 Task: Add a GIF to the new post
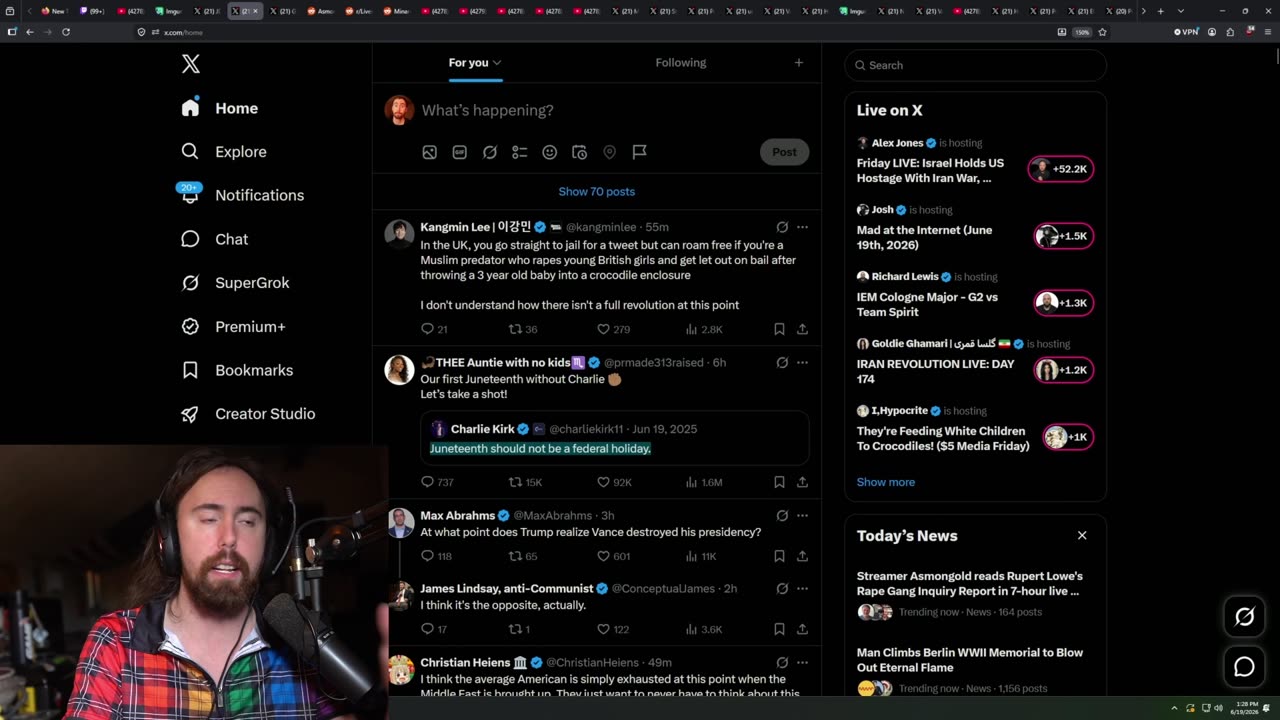tap(459, 152)
